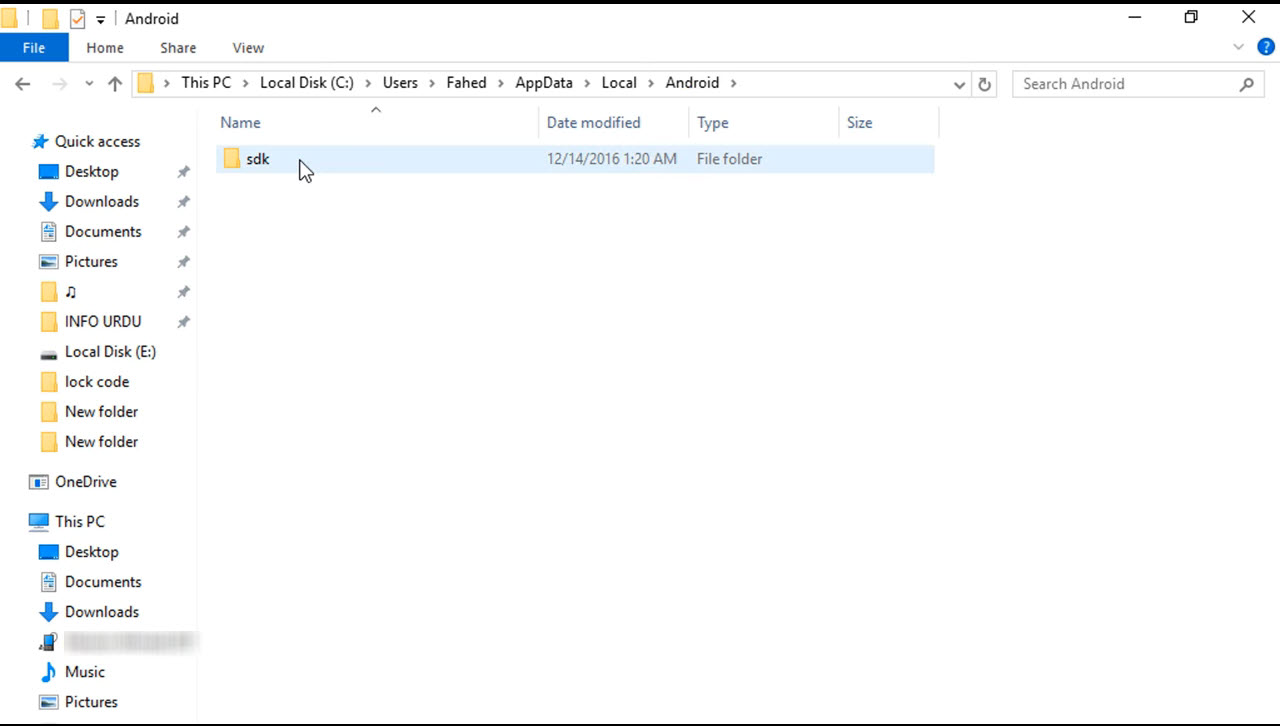
Task: Click the File folder type cell
Action: tap(730, 159)
